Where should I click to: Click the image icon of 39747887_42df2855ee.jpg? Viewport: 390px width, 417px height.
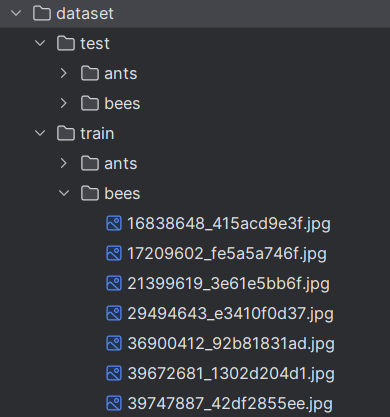[114, 403]
